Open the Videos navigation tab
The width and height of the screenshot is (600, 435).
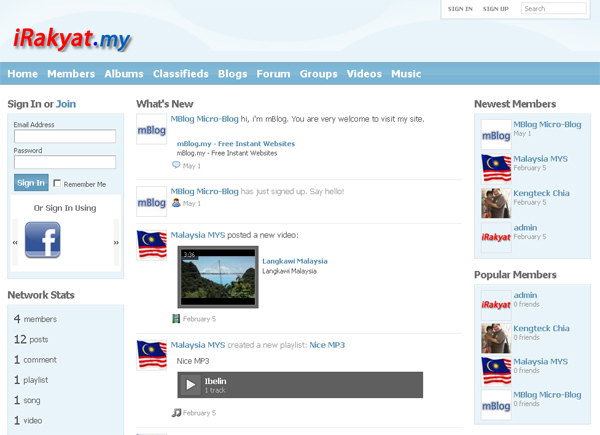point(364,74)
